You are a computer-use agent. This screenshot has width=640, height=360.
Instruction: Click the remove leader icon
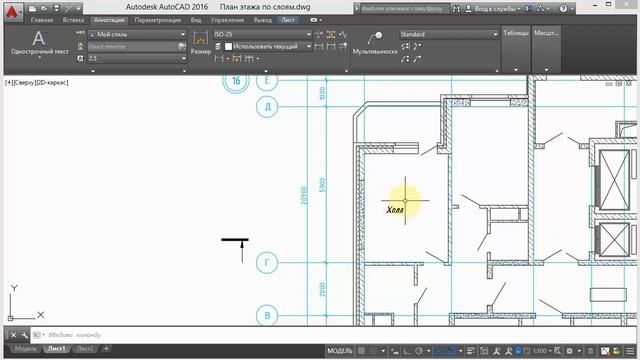coord(417,59)
